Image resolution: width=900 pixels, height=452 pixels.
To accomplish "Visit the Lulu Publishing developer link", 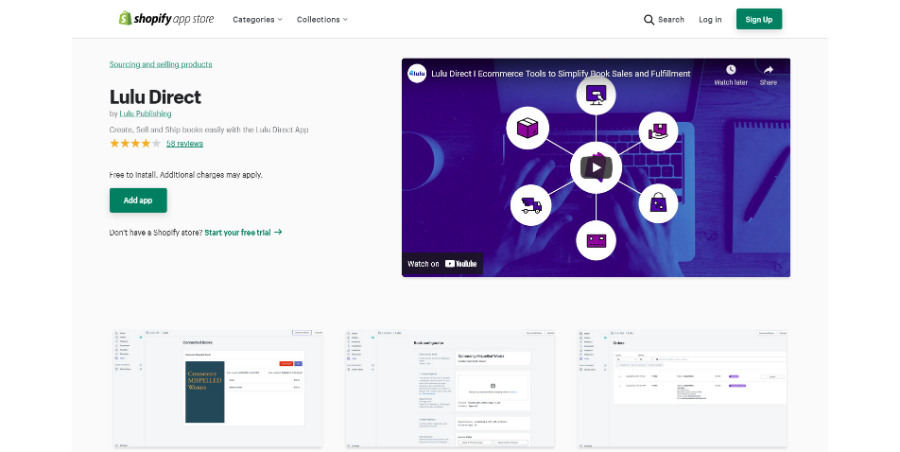I will tap(145, 114).
